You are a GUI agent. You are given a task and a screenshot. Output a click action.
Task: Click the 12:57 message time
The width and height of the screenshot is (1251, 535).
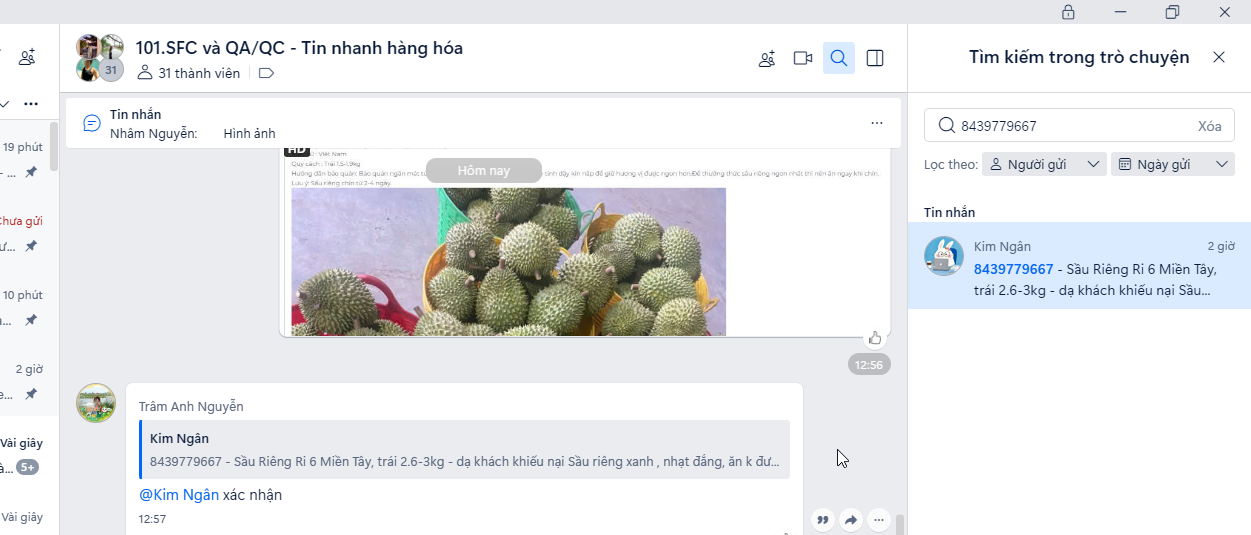[152, 519]
